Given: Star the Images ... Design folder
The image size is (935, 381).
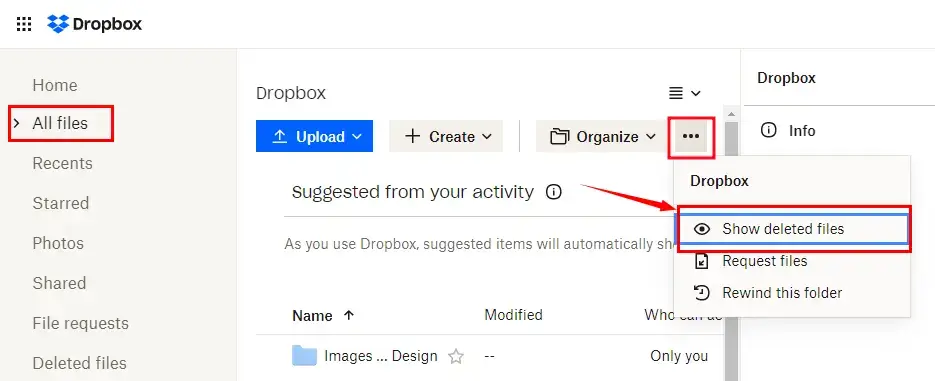Looking at the screenshot, I should click(456, 357).
